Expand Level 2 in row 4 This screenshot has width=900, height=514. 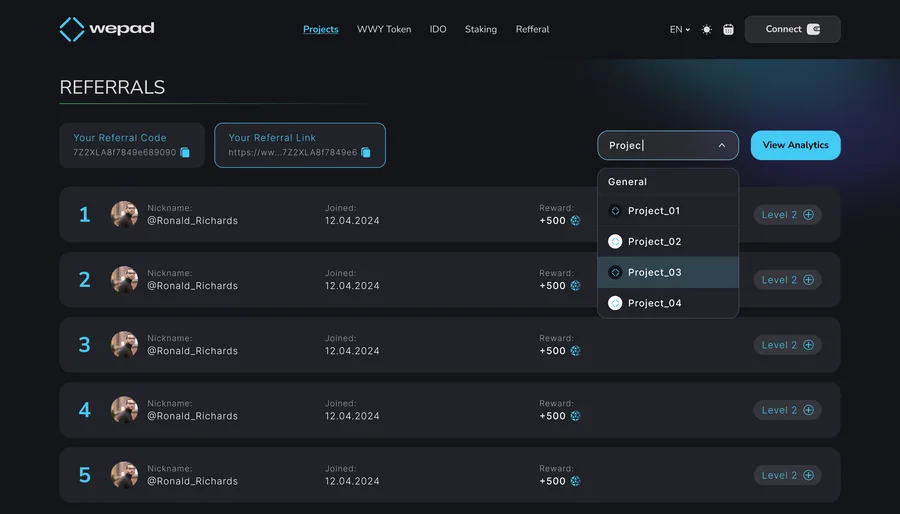(788, 410)
